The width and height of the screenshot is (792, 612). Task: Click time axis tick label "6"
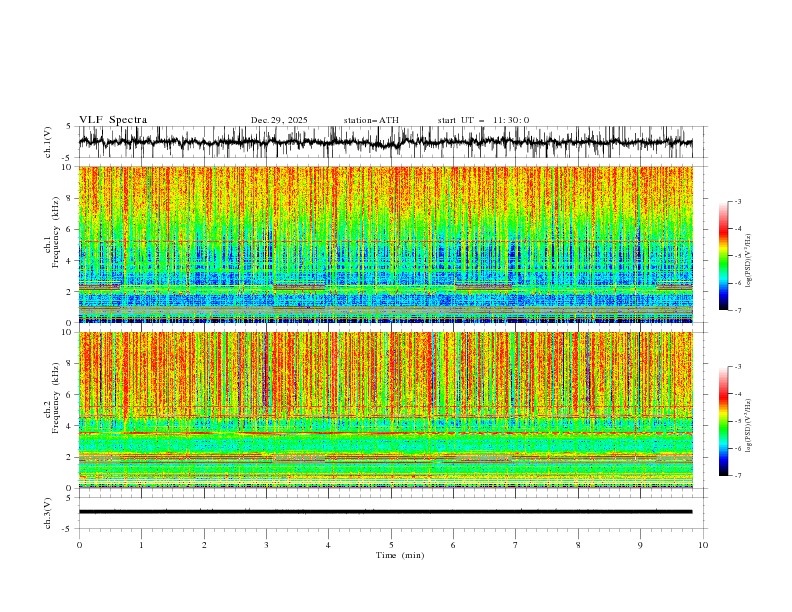click(453, 545)
